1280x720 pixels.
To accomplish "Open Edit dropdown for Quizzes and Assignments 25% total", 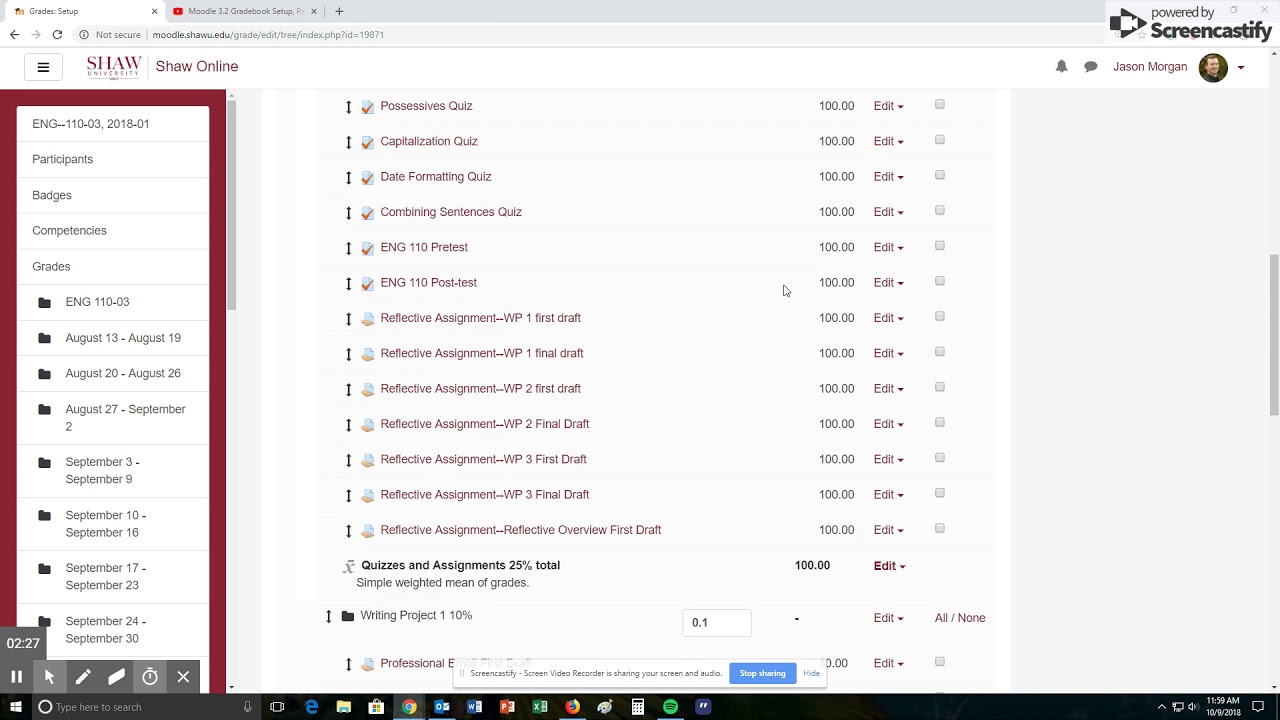I will point(889,566).
